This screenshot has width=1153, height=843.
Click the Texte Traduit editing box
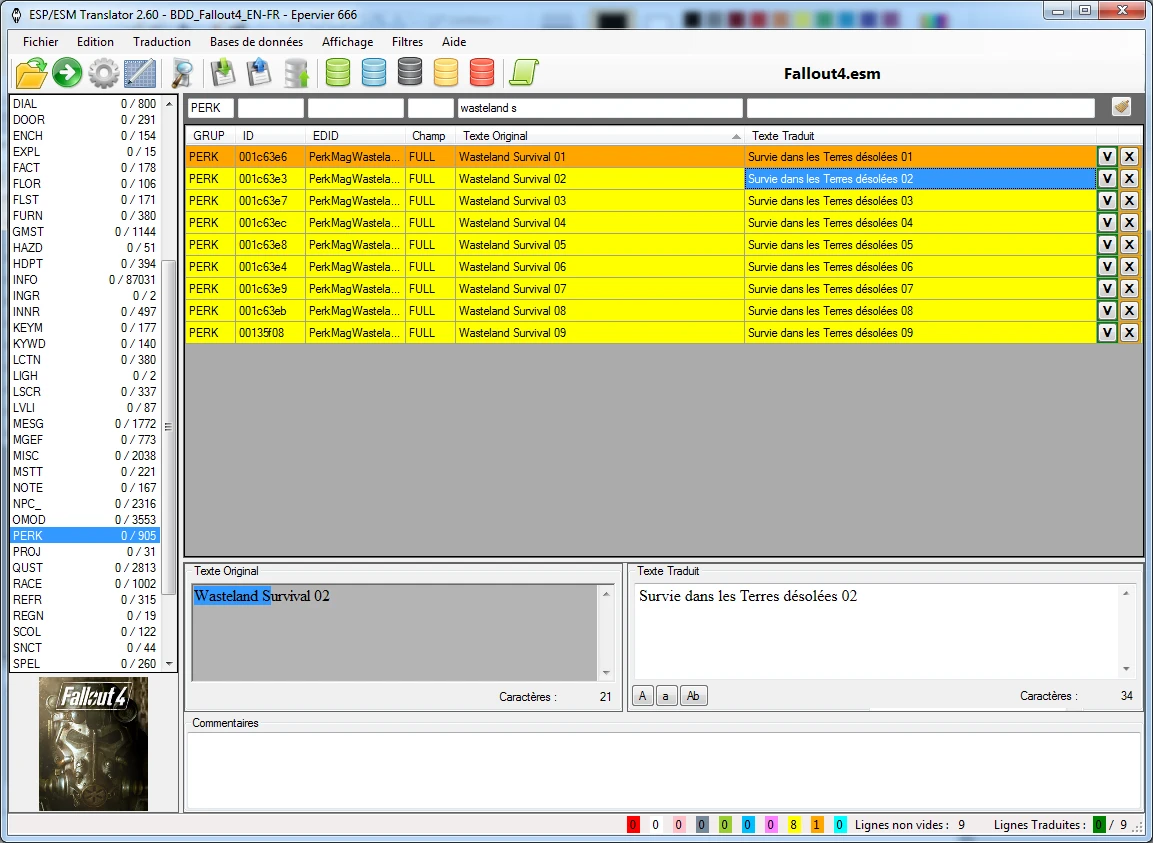877,631
